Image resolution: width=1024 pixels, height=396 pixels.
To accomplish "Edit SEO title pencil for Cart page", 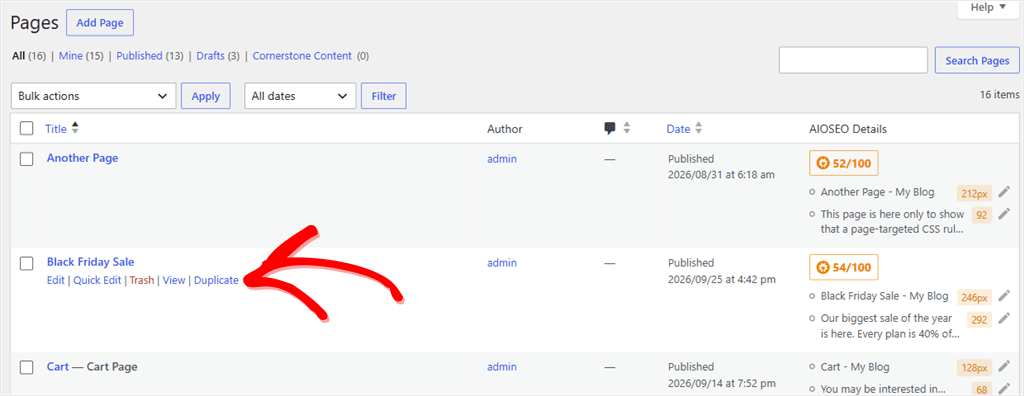I will click(x=1004, y=366).
